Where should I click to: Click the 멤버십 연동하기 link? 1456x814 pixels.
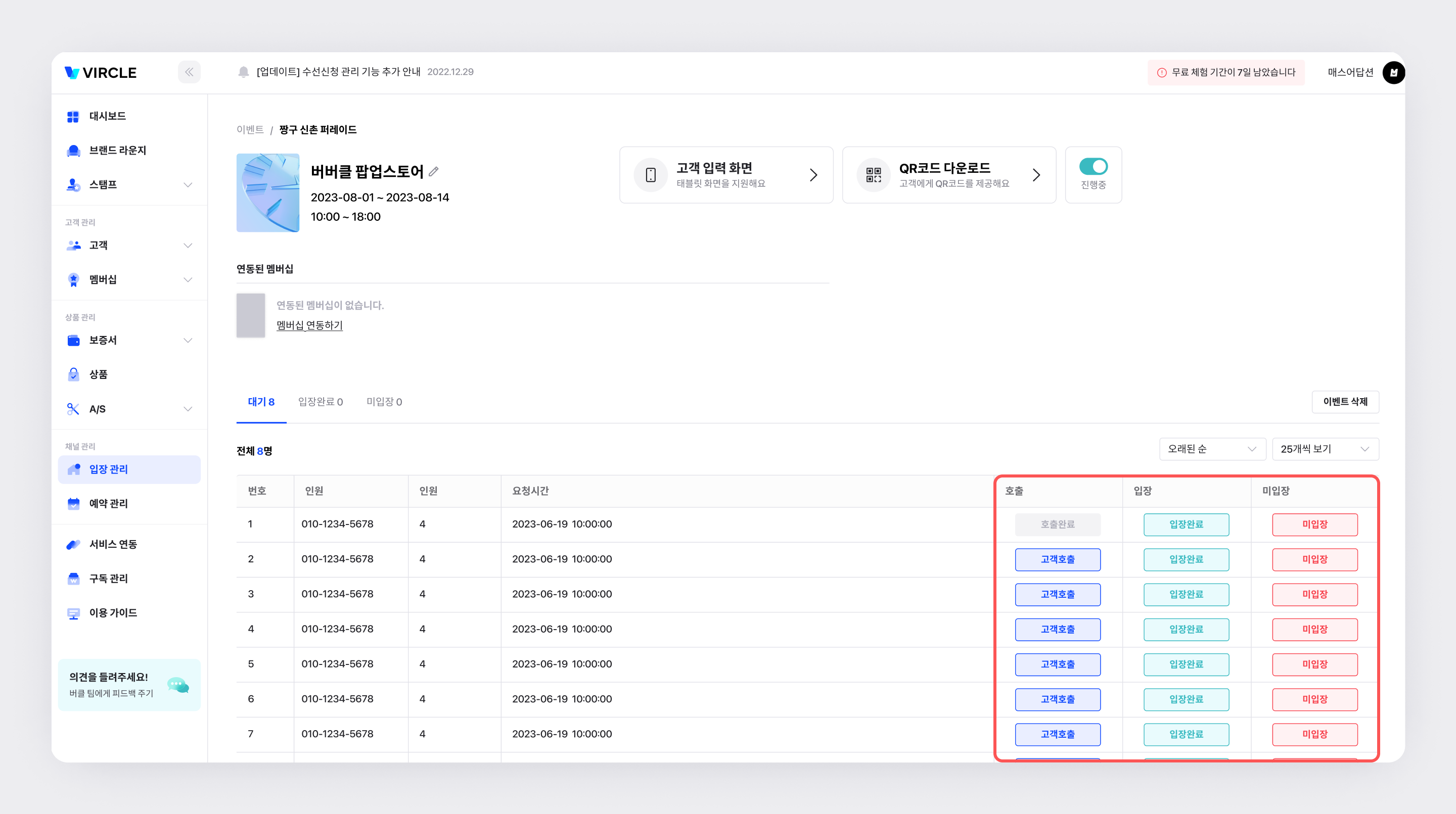tap(309, 325)
